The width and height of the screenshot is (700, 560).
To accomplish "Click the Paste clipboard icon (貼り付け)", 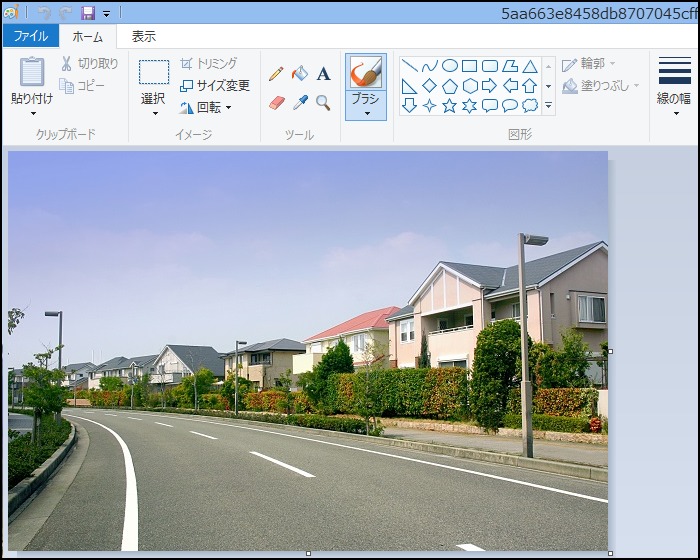I will tap(32, 71).
